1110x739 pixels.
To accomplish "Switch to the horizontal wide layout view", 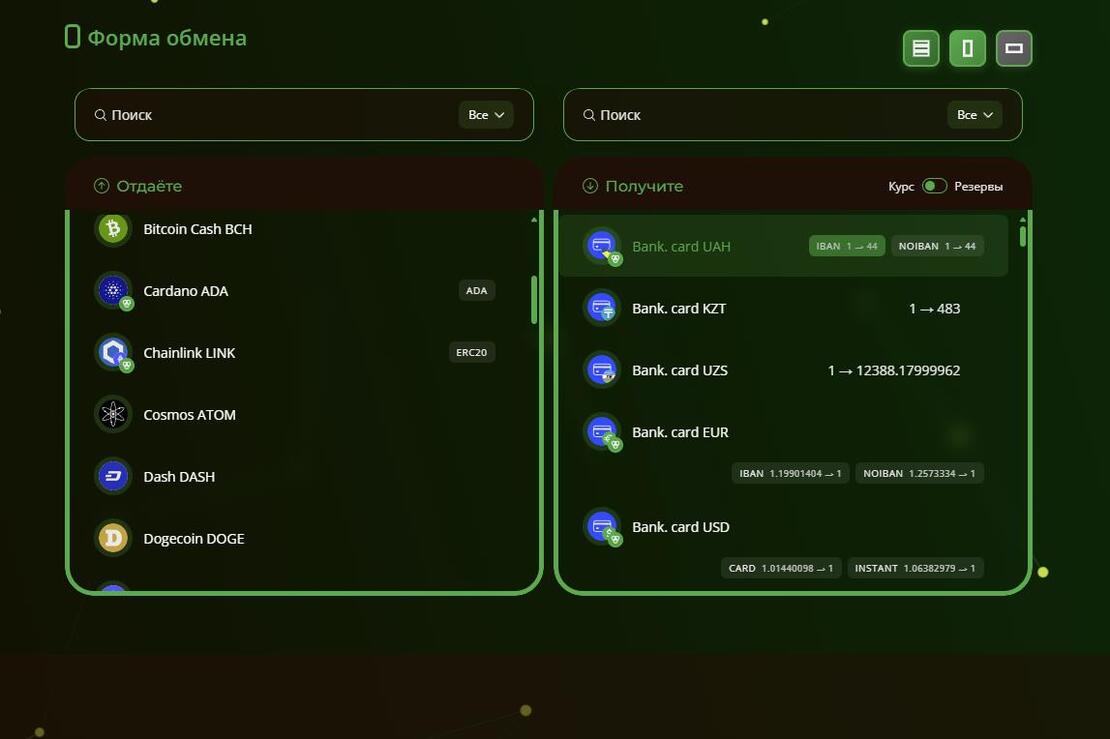I will (x=1013, y=48).
